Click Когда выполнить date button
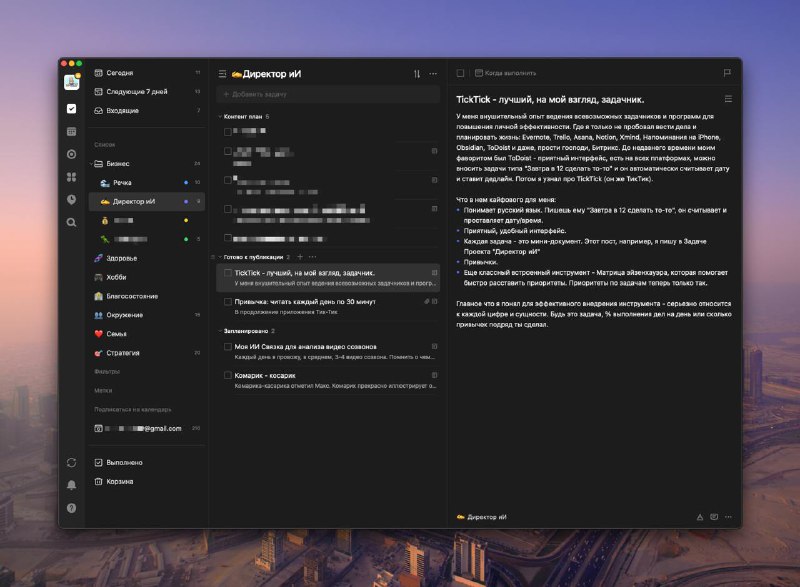This screenshot has height=587, width=800. (505, 73)
